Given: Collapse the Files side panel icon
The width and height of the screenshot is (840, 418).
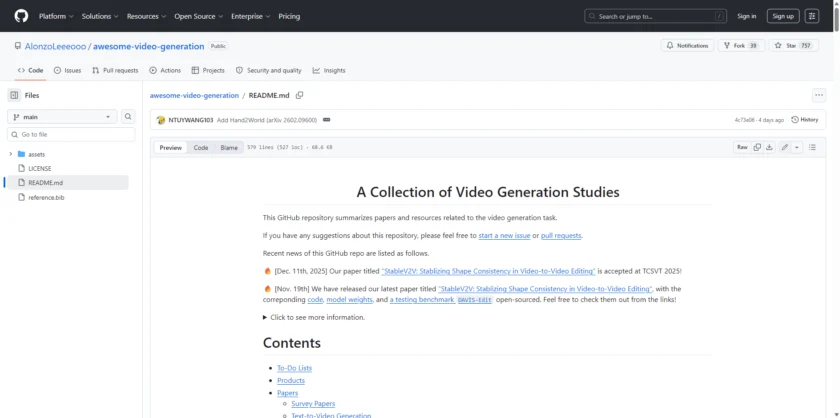Looking at the screenshot, I should [x=14, y=95].
